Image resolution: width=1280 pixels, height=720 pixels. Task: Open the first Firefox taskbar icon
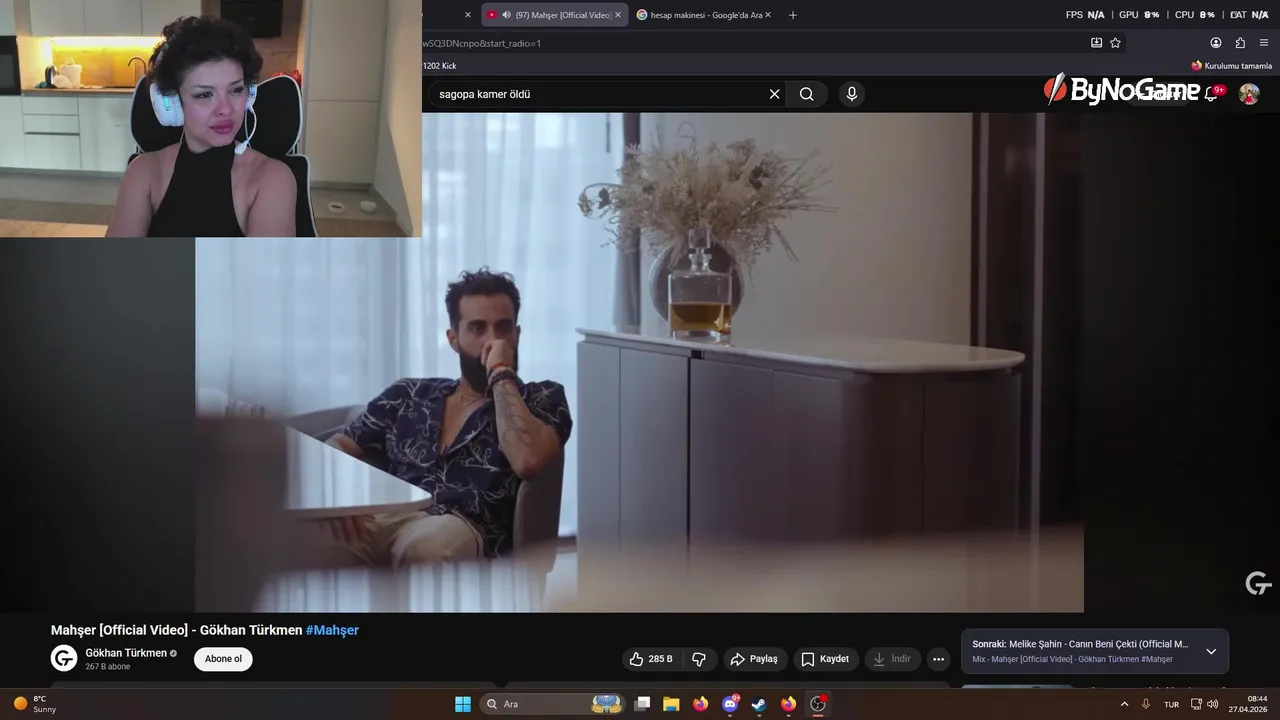[x=700, y=704]
